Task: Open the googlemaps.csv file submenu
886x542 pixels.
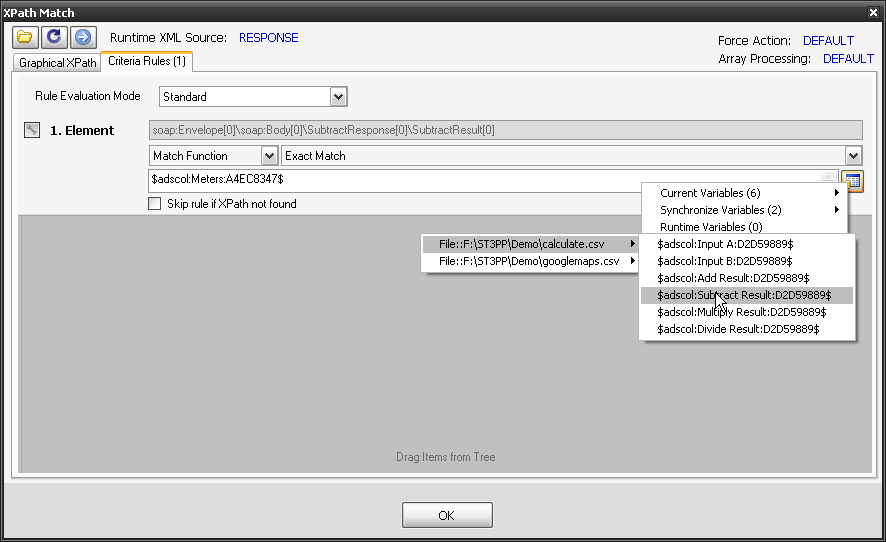Action: click(x=530, y=261)
